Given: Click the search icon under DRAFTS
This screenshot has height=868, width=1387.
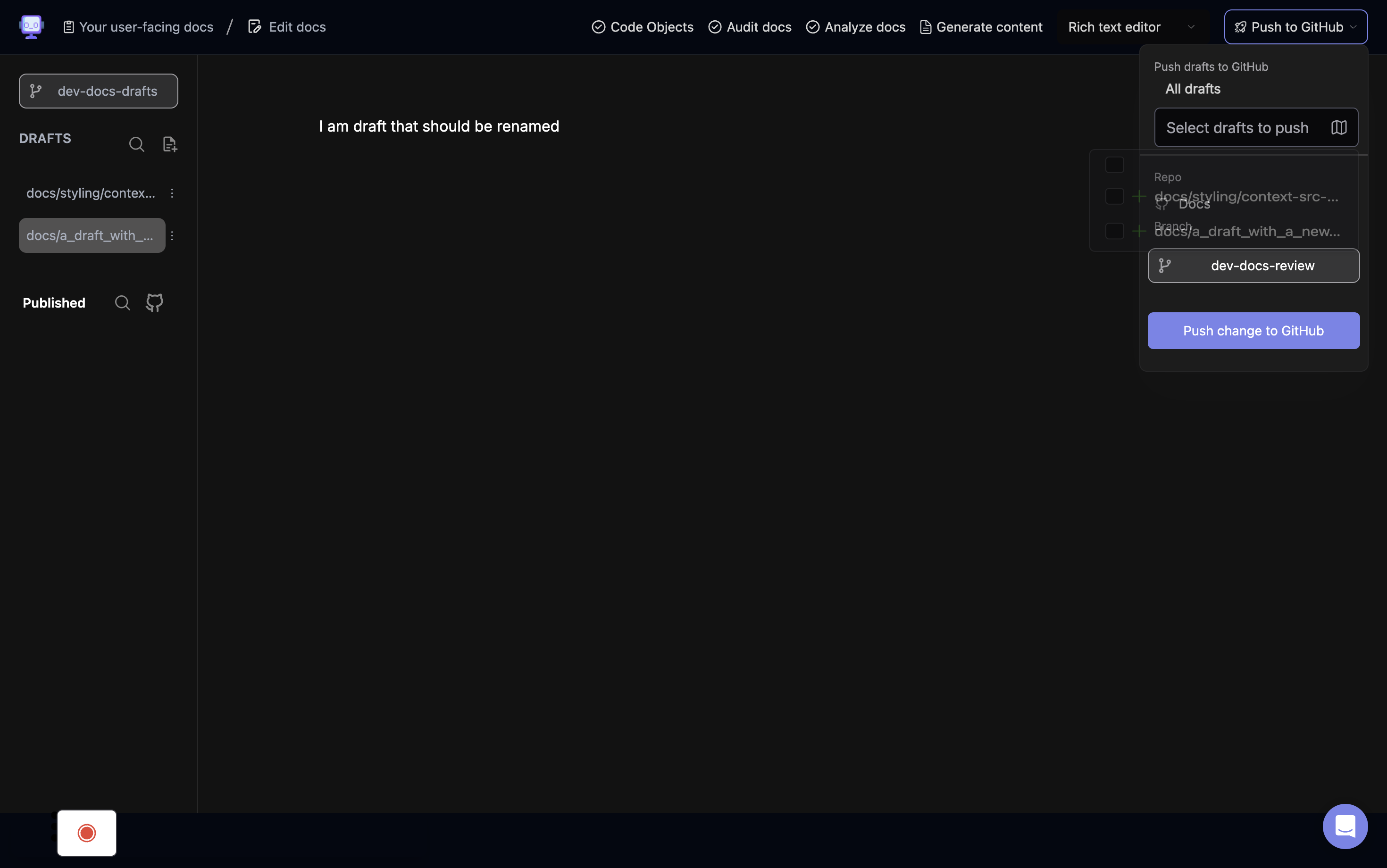Looking at the screenshot, I should tap(136, 144).
